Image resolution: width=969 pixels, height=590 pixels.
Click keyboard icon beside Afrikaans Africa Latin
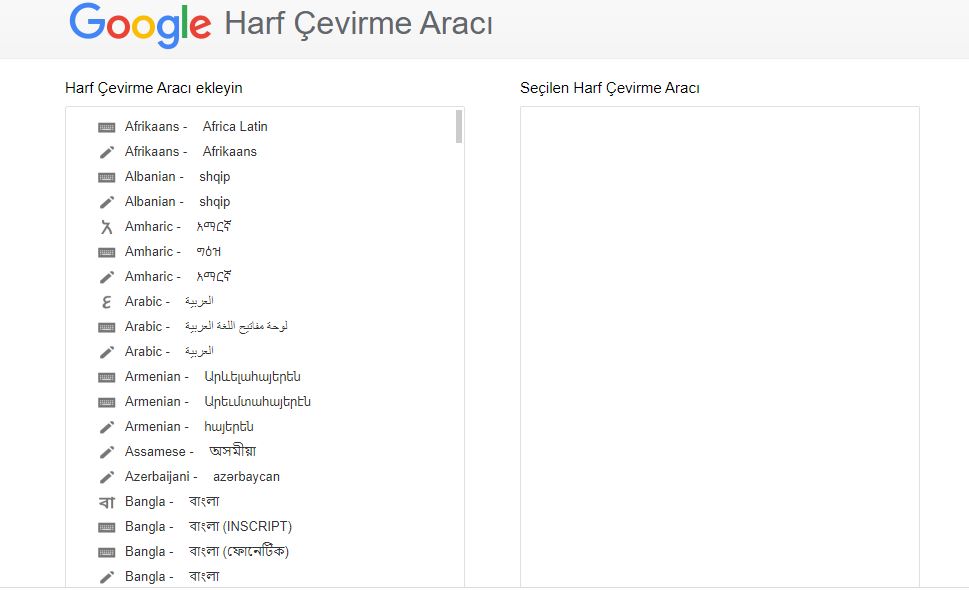pyautogui.click(x=106, y=127)
